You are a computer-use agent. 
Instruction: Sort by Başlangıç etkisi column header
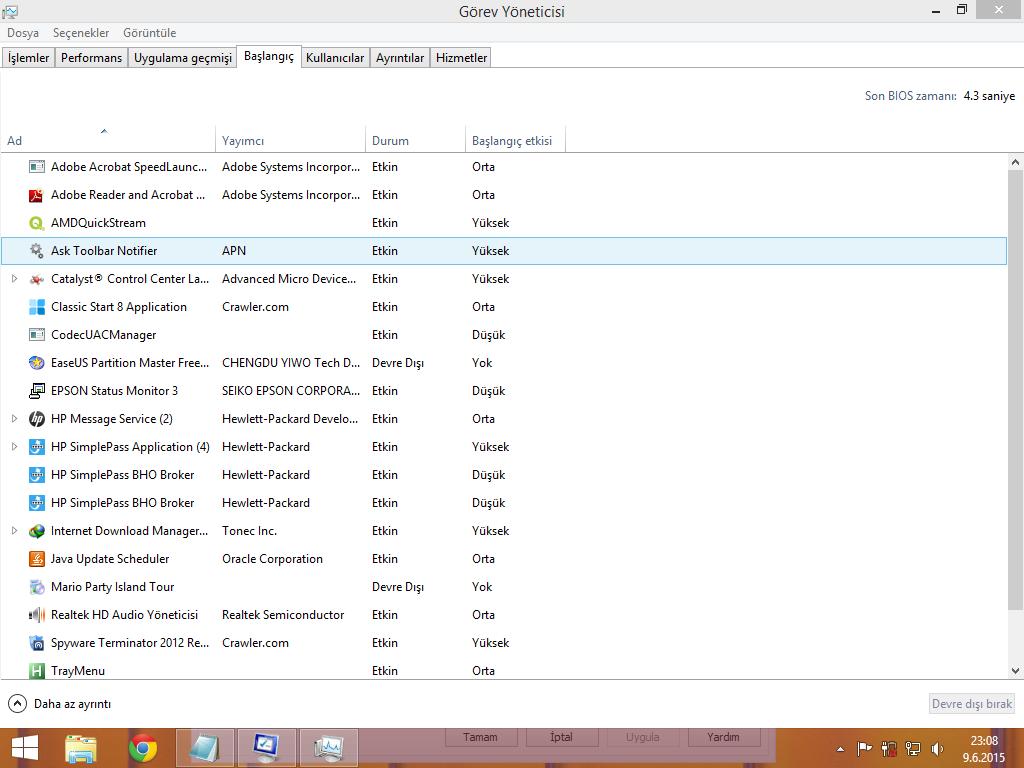click(515, 140)
